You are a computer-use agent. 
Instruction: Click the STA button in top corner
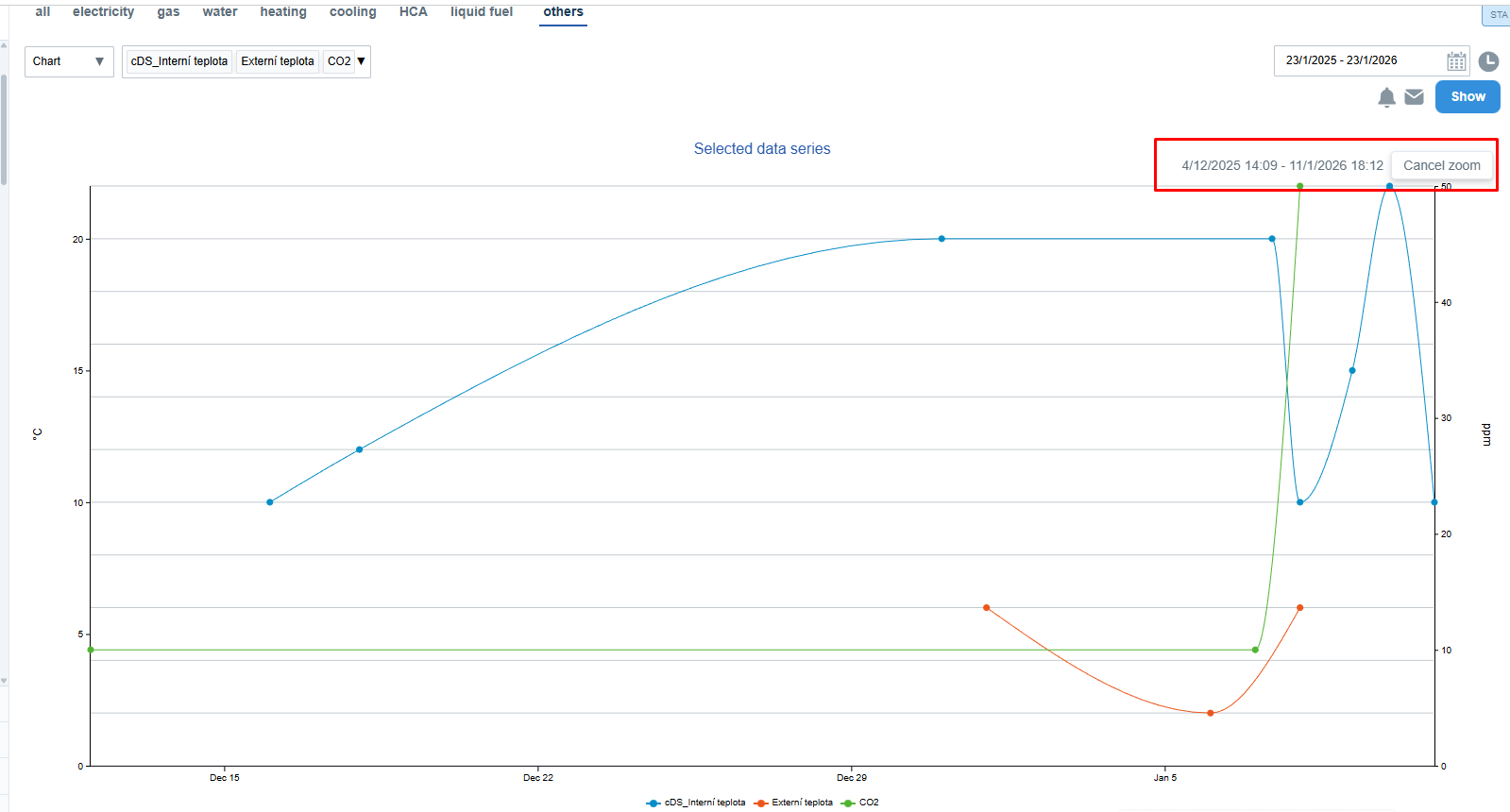tap(1498, 15)
